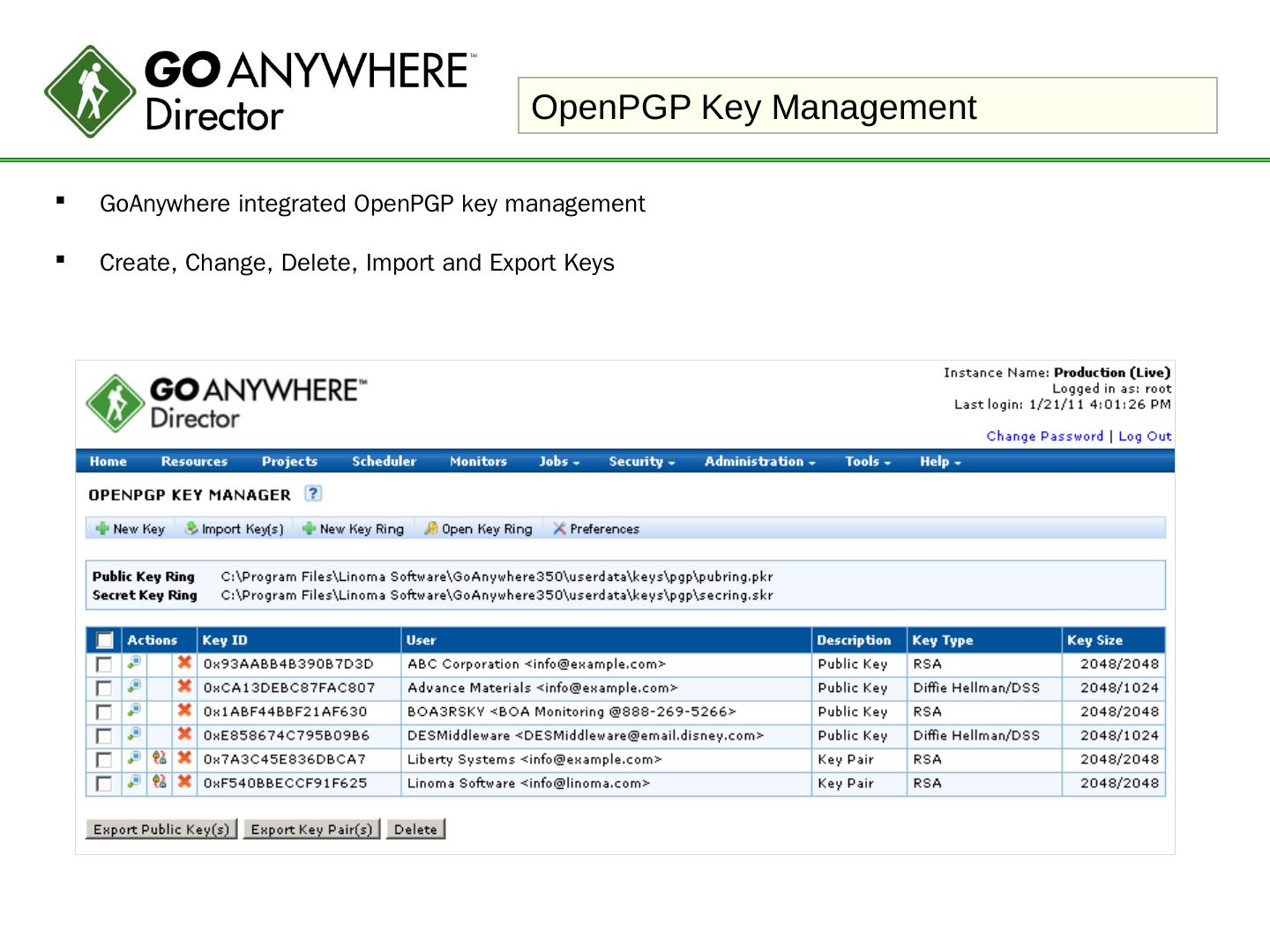Viewport: 1270px width, 952px height.
Task: Expand the Tools menu
Action: (x=867, y=461)
